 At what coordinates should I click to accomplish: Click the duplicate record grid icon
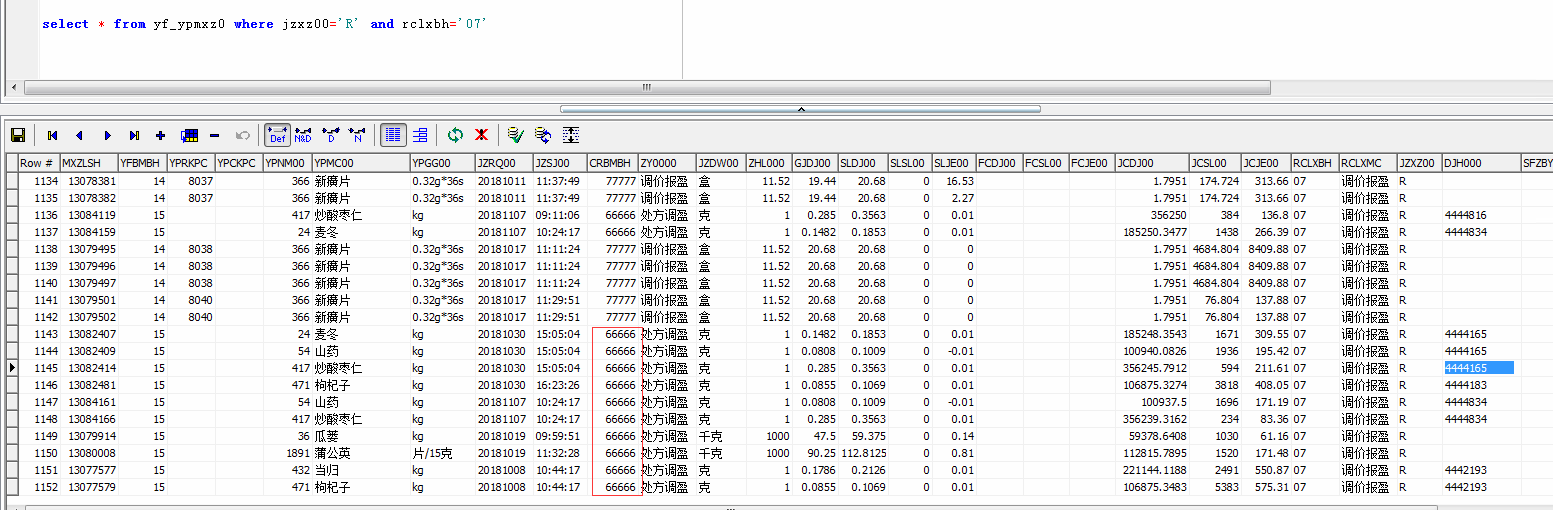click(188, 135)
